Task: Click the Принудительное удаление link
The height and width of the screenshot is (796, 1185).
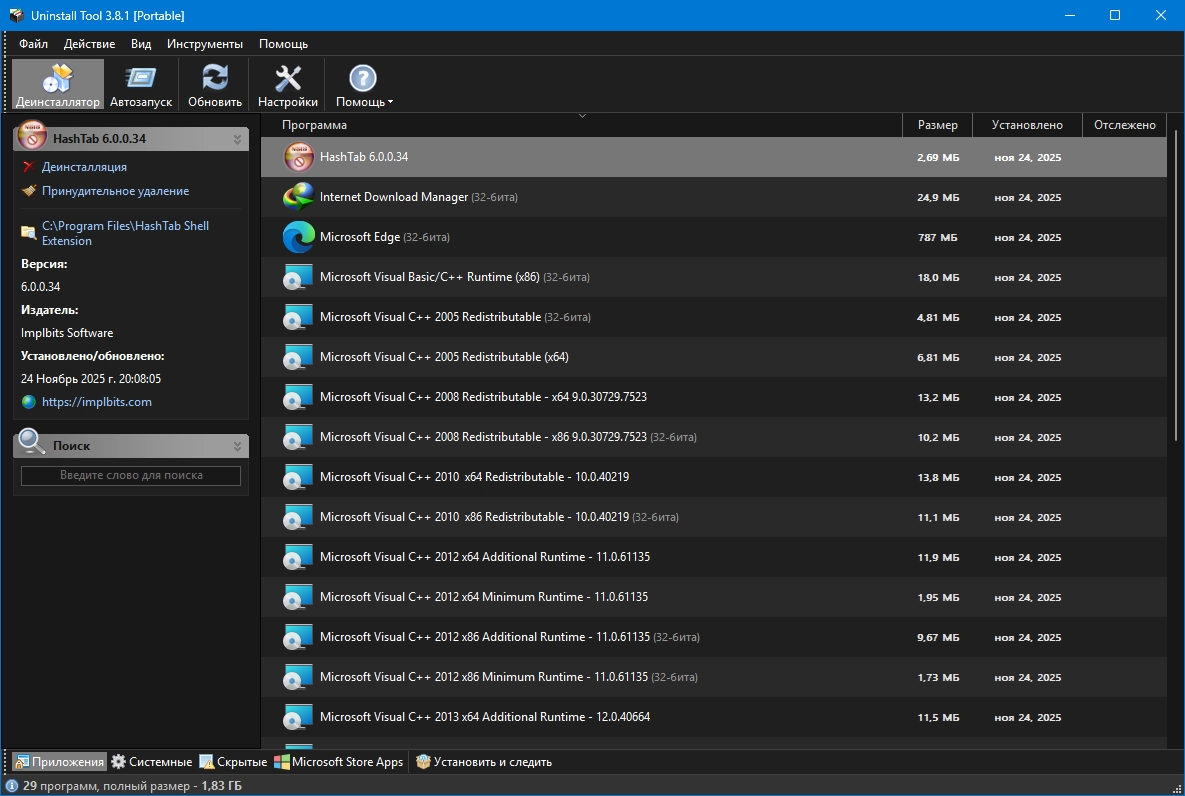Action: [x=115, y=191]
